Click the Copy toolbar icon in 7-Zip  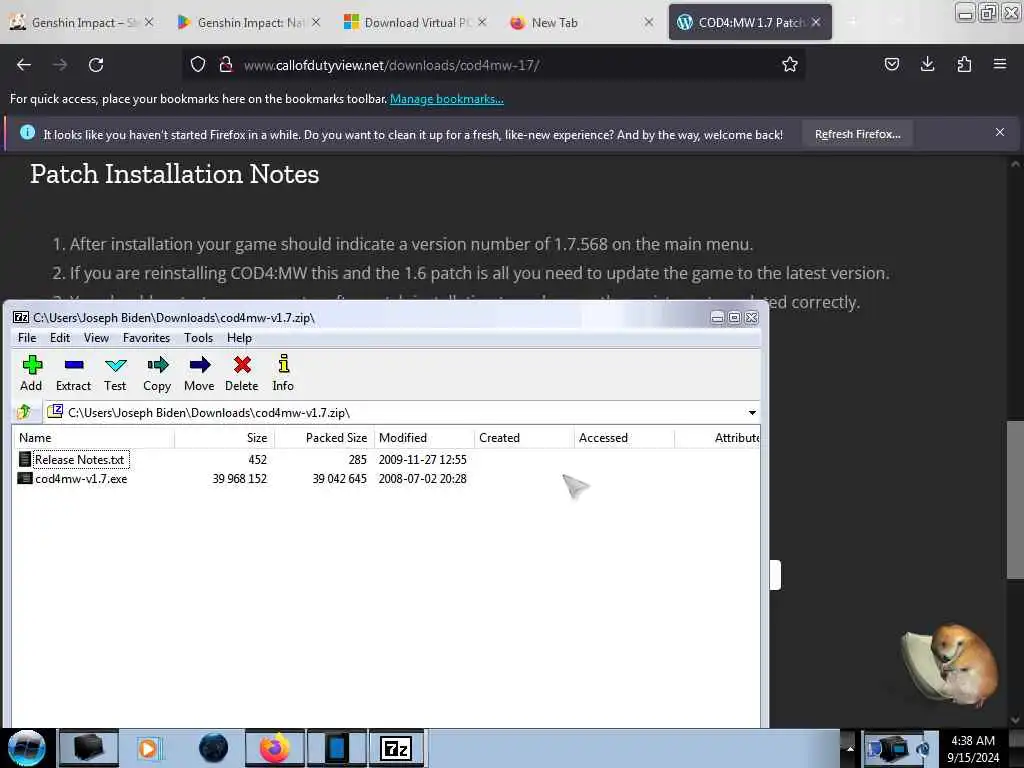tap(157, 373)
